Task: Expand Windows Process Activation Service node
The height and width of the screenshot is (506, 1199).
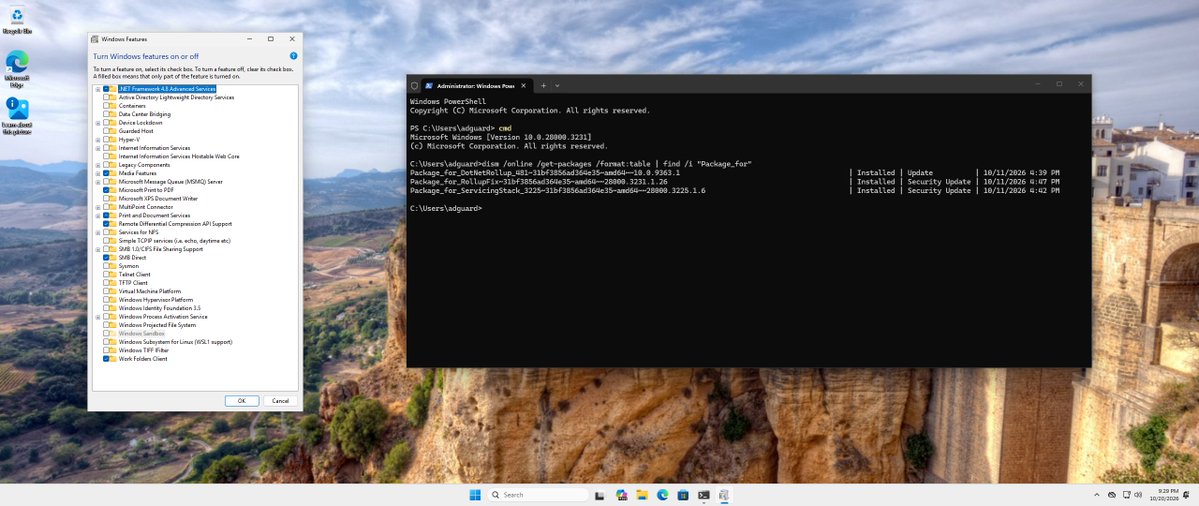Action: coord(98,316)
